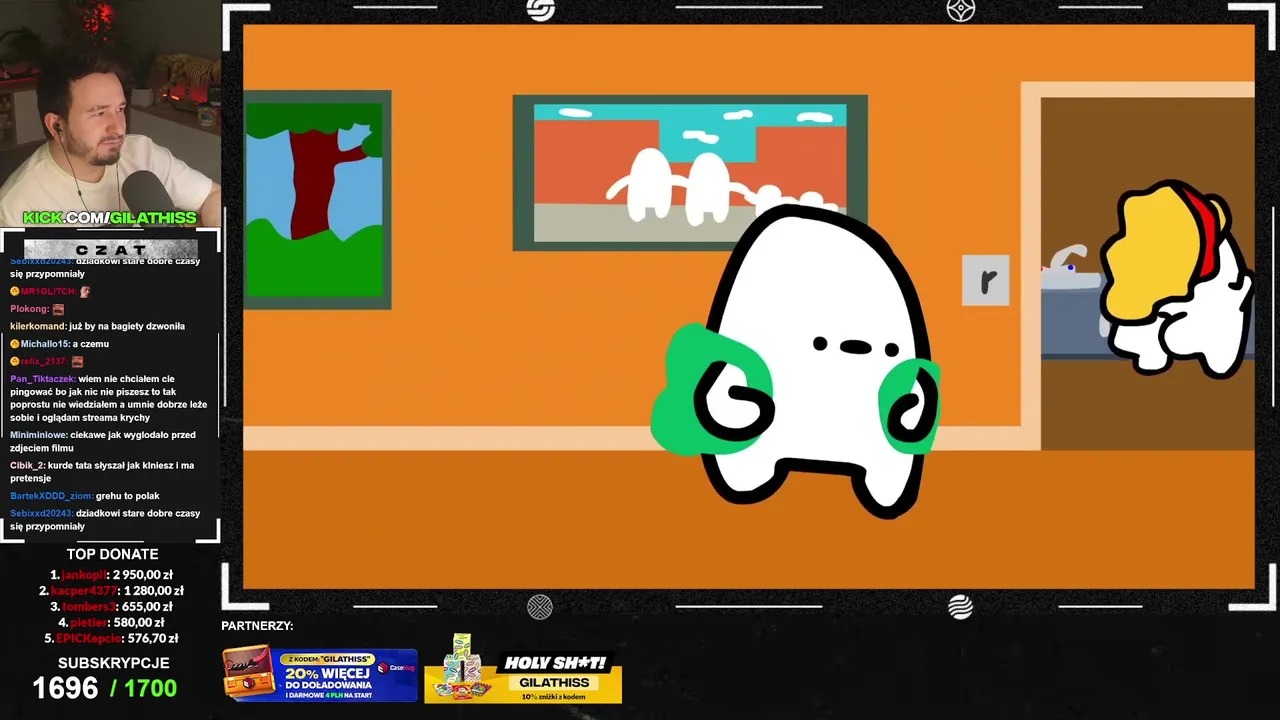
Task: Click the crosshatched circle on the bottom frame
Action: tap(540, 606)
